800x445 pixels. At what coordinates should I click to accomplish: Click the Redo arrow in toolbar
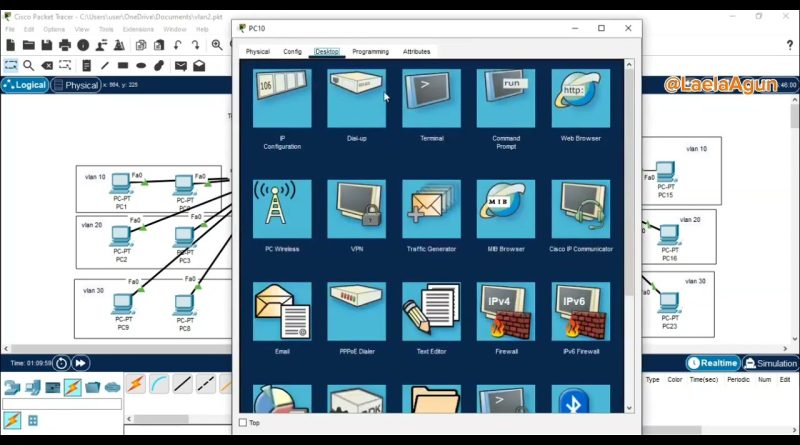point(195,45)
